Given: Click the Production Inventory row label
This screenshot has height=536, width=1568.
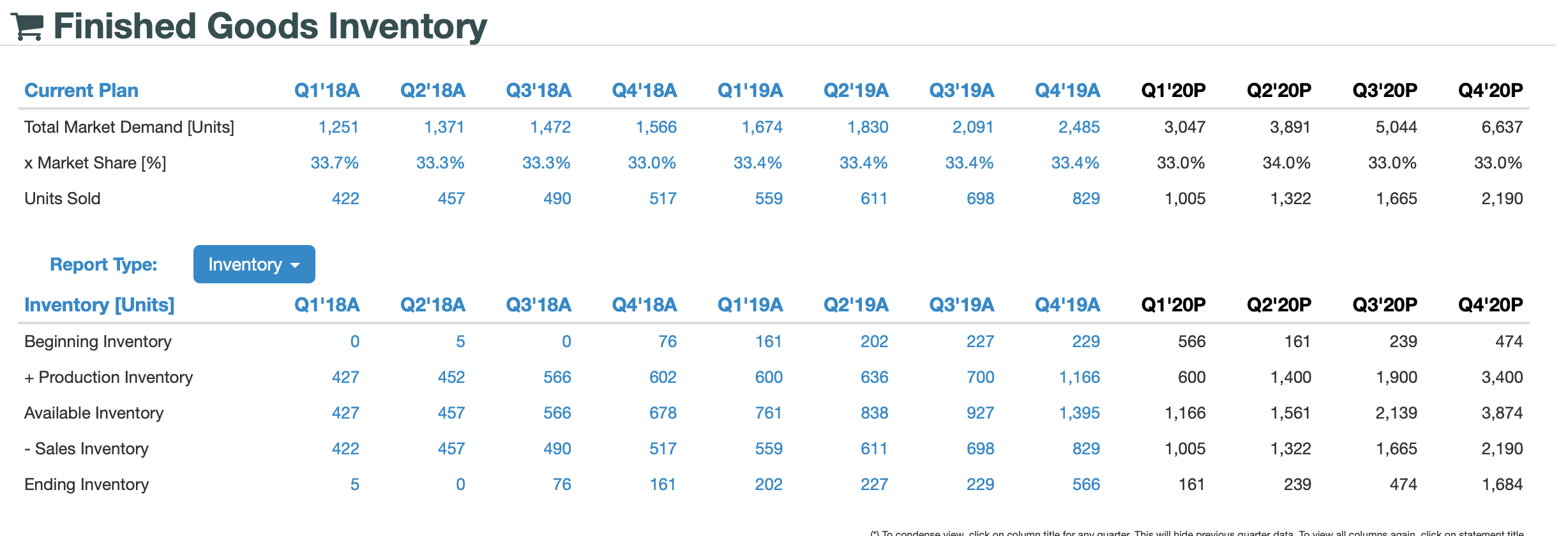Looking at the screenshot, I should [x=108, y=377].
